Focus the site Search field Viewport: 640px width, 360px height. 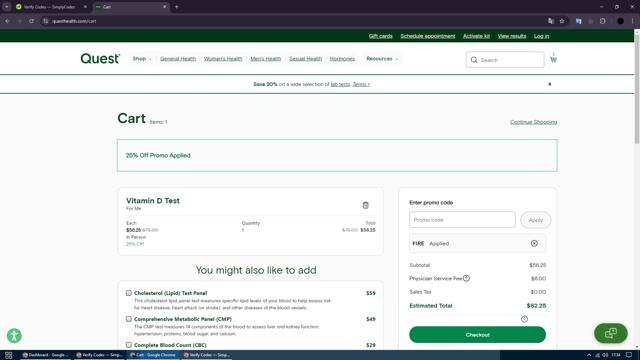[505, 60]
